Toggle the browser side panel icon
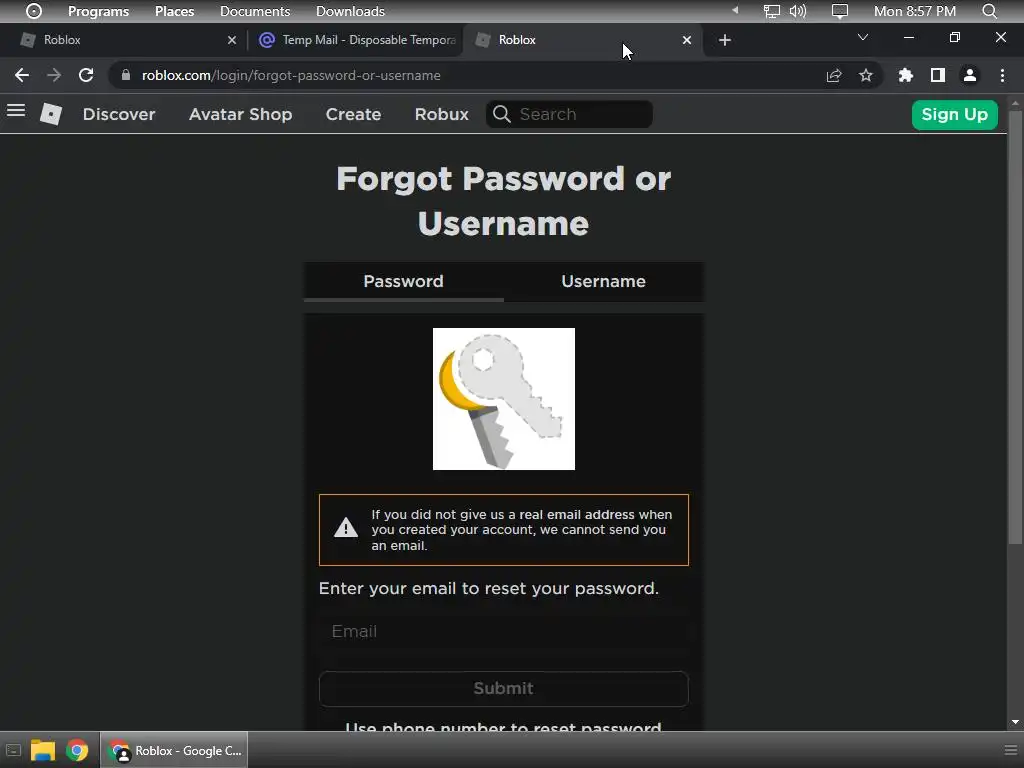1024x768 pixels. tap(938, 75)
